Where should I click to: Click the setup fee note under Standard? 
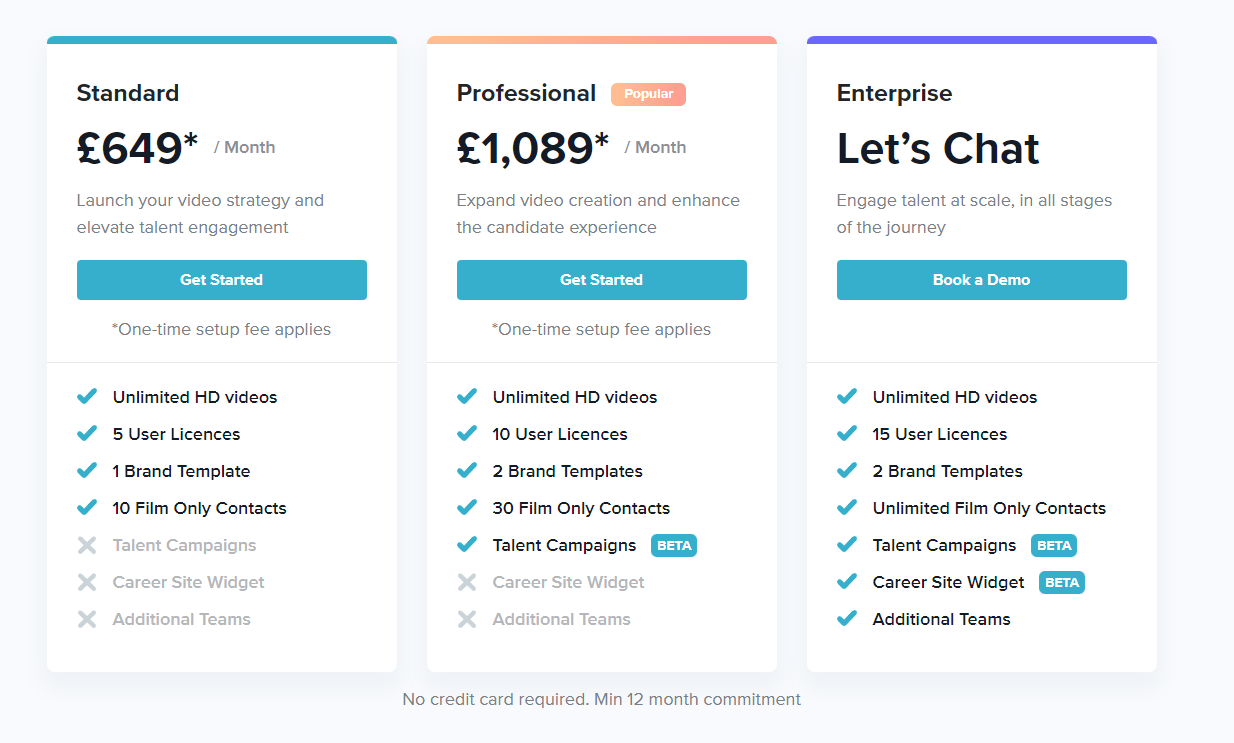click(221, 329)
